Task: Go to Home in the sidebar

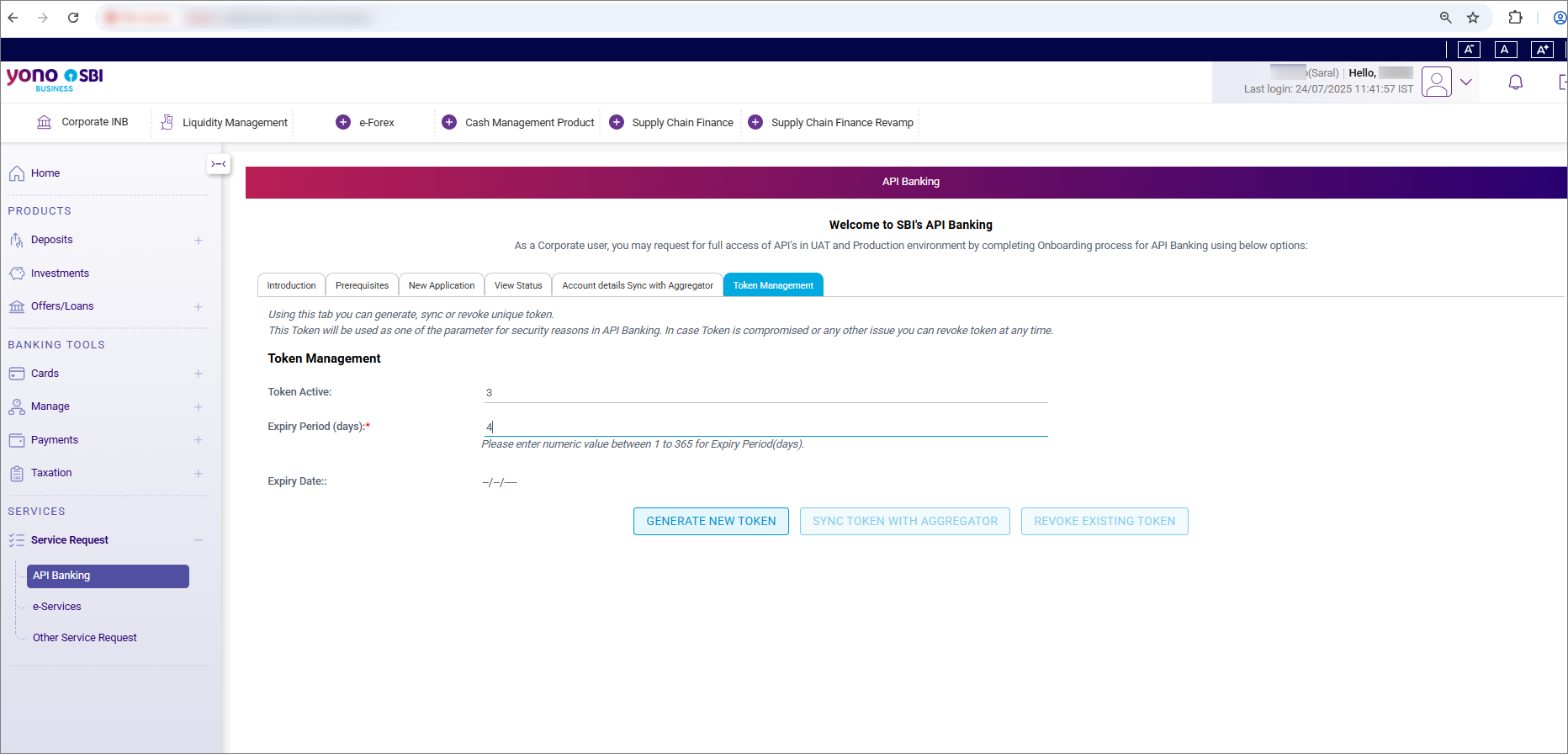Action: pos(45,173)
